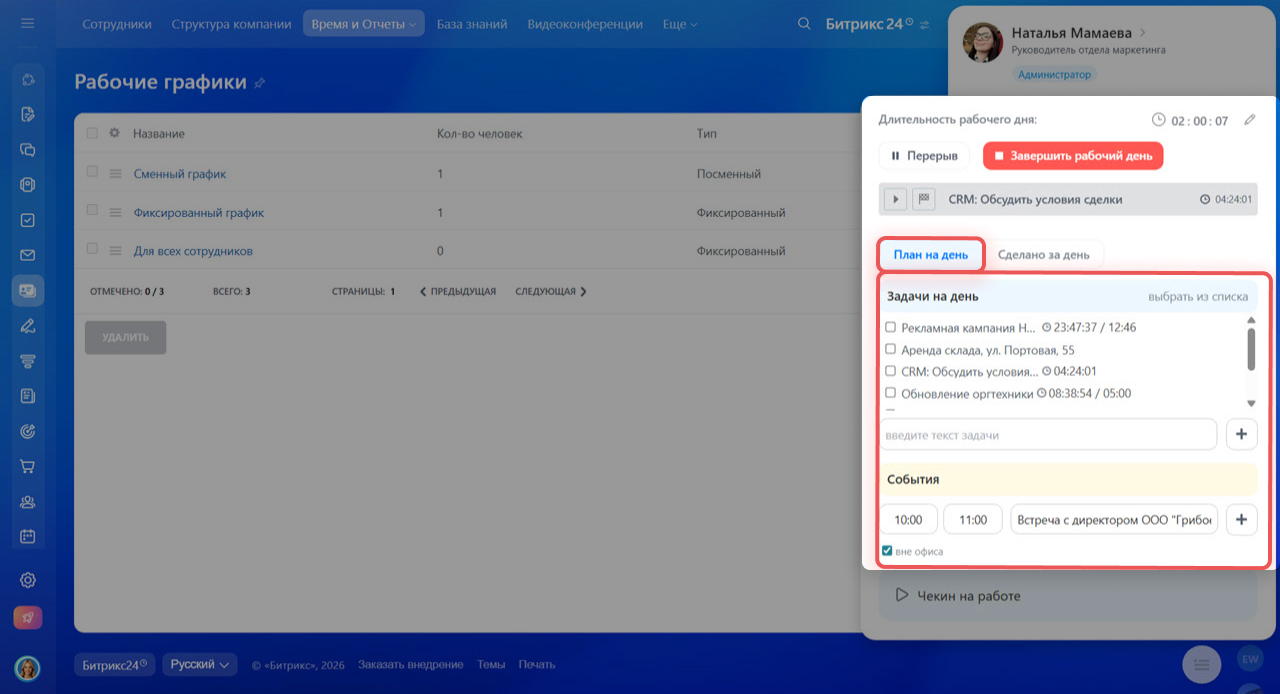Open the chat bubbles icon in sidebar
Screen dimensions: 1280x694
pos(28,150)
